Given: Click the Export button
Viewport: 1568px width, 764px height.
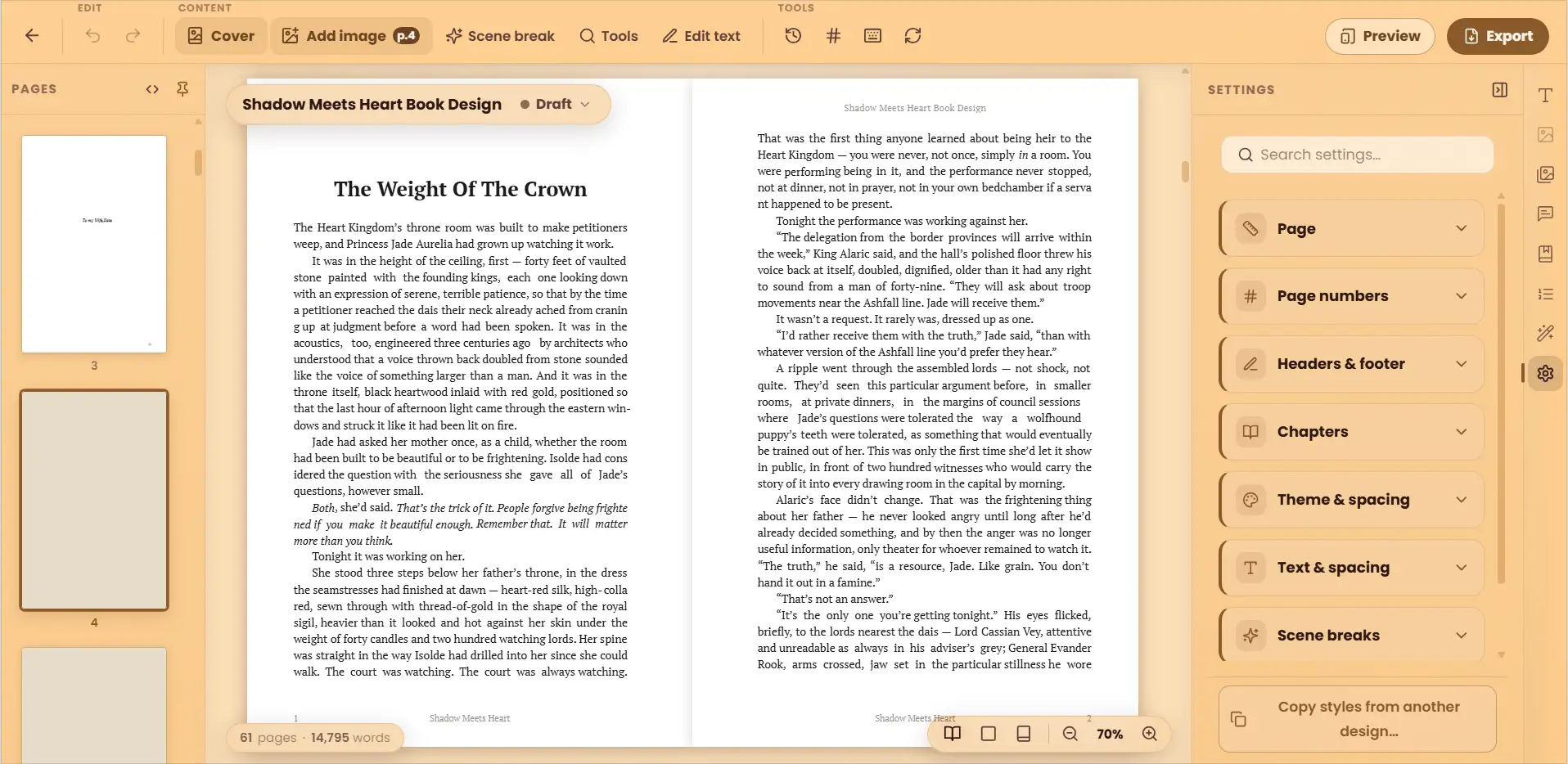Looking at the screenshot, I should click(x=1498, y=36).
